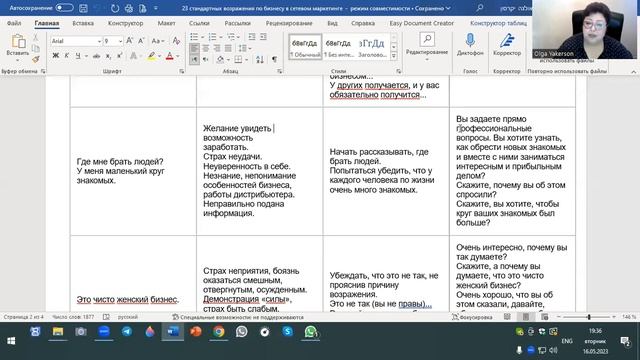
Task: Click the Format Painter brush icon
Action: [x=36, y=59]
